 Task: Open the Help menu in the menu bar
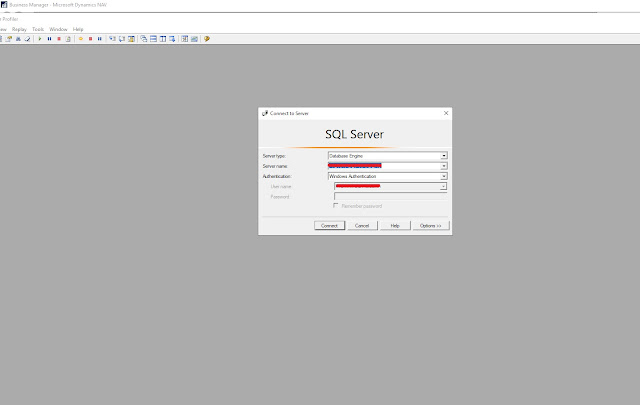(x=78, y=29)
